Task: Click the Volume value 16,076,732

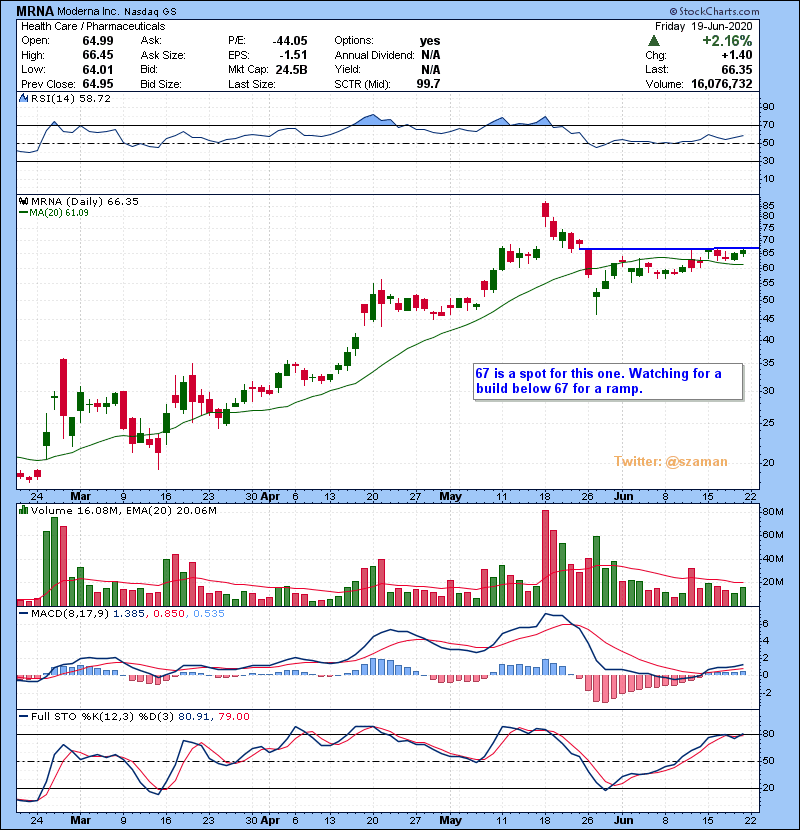Action: pyautogui.click(x=722, y=84)
